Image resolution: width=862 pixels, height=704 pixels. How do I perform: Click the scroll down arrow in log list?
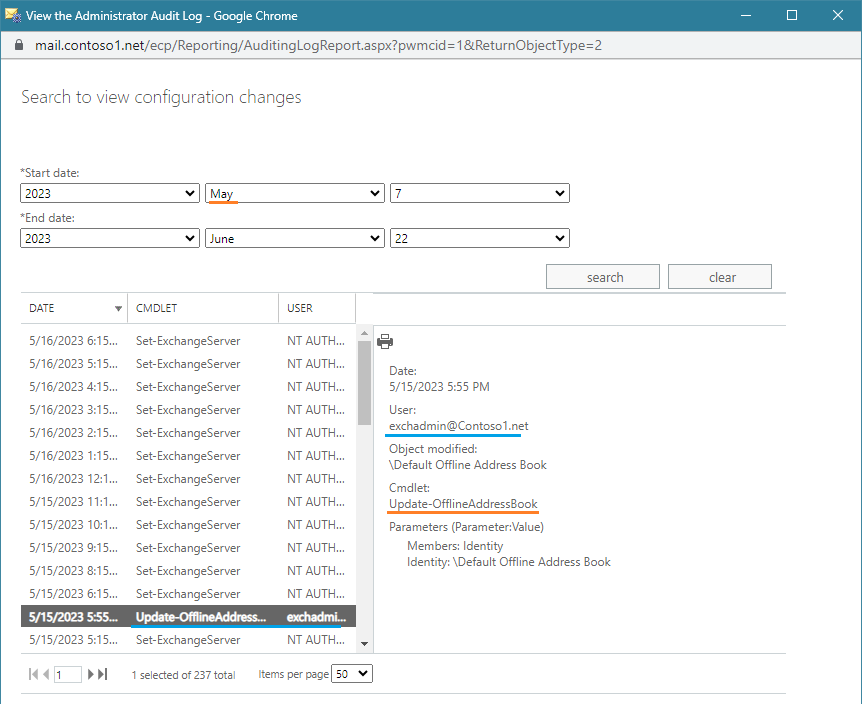click(364, 644)
